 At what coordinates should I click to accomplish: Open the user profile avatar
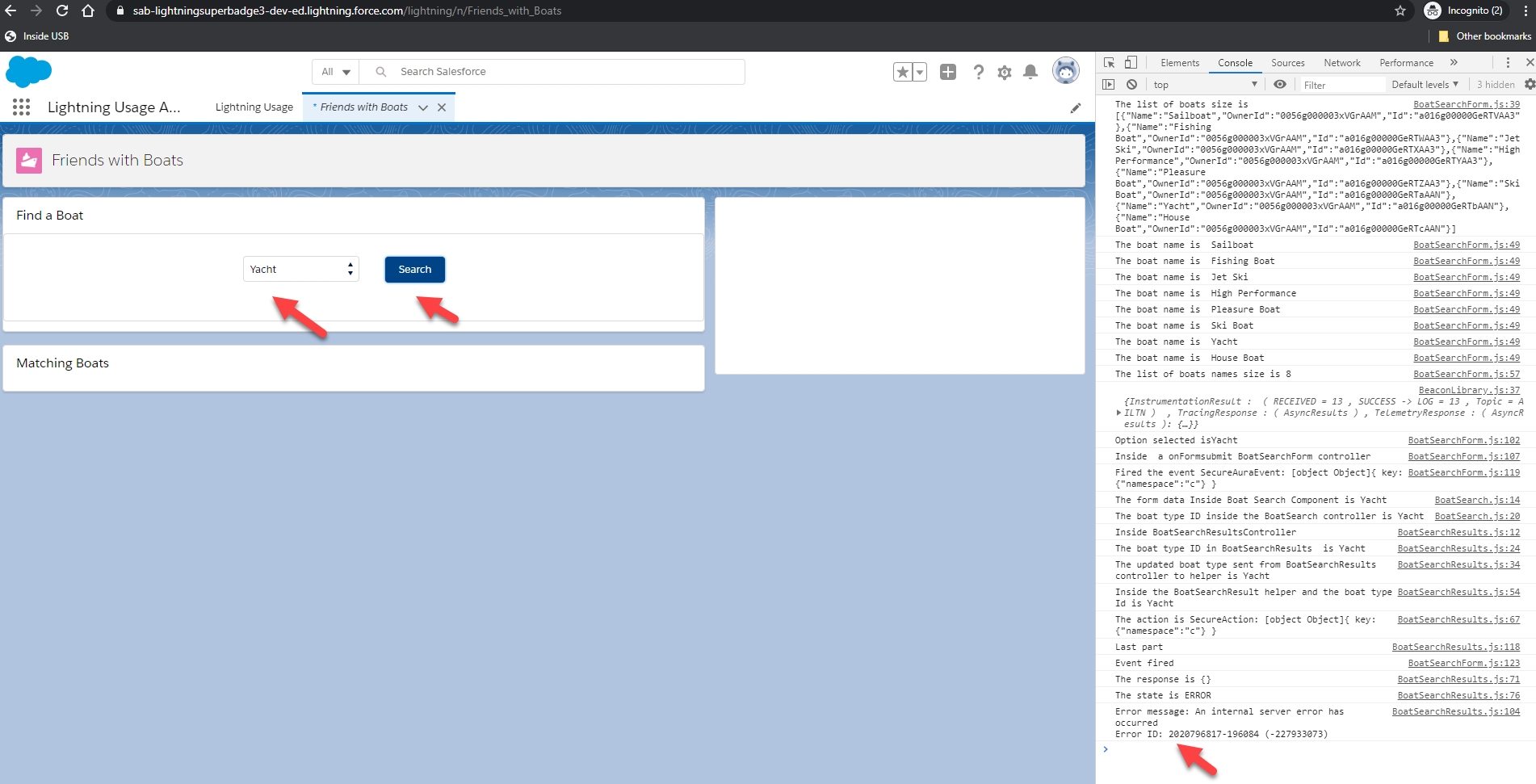click(1066, 71)
